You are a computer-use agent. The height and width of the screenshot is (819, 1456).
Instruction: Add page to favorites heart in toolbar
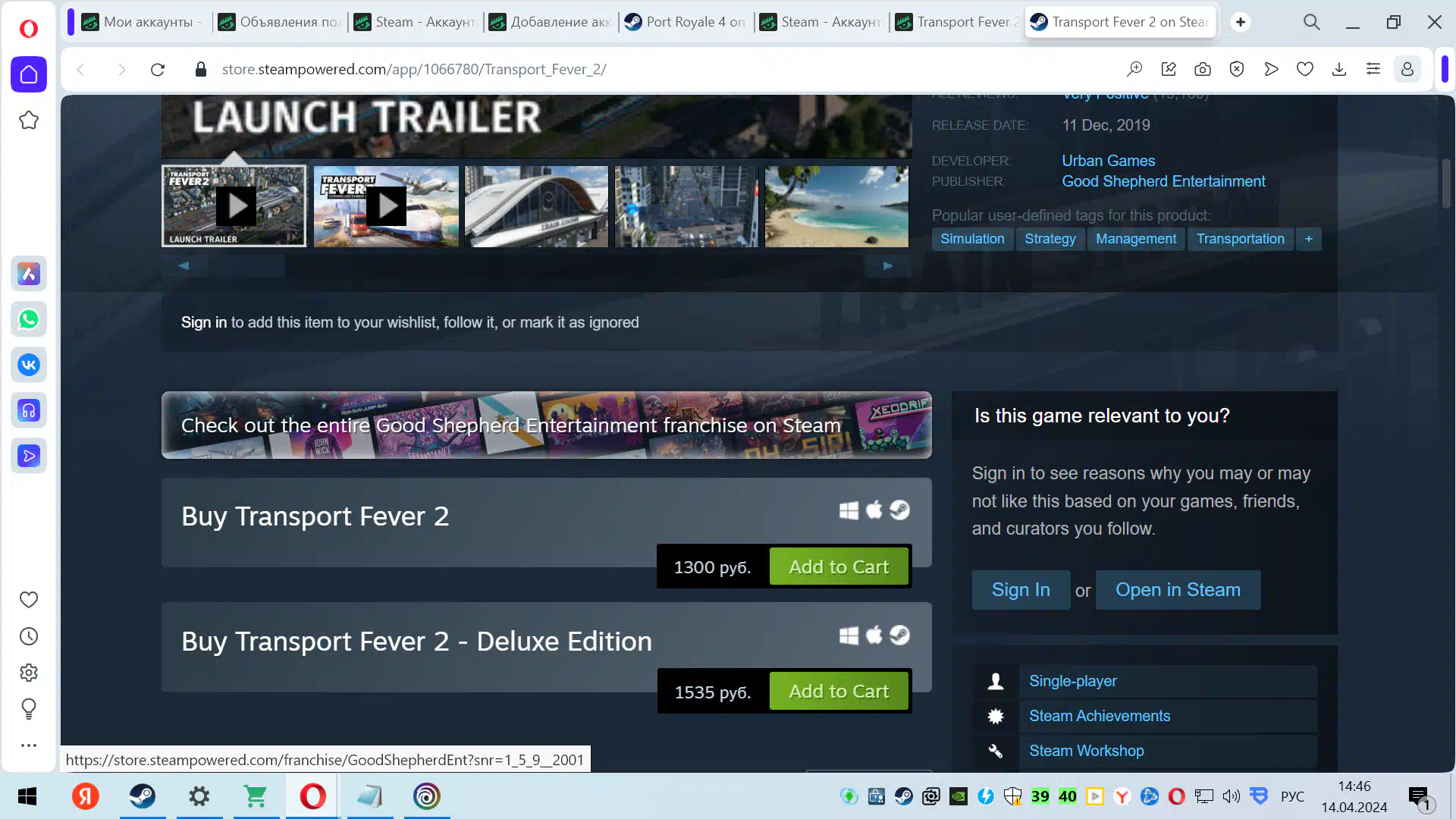point(1305,70)
